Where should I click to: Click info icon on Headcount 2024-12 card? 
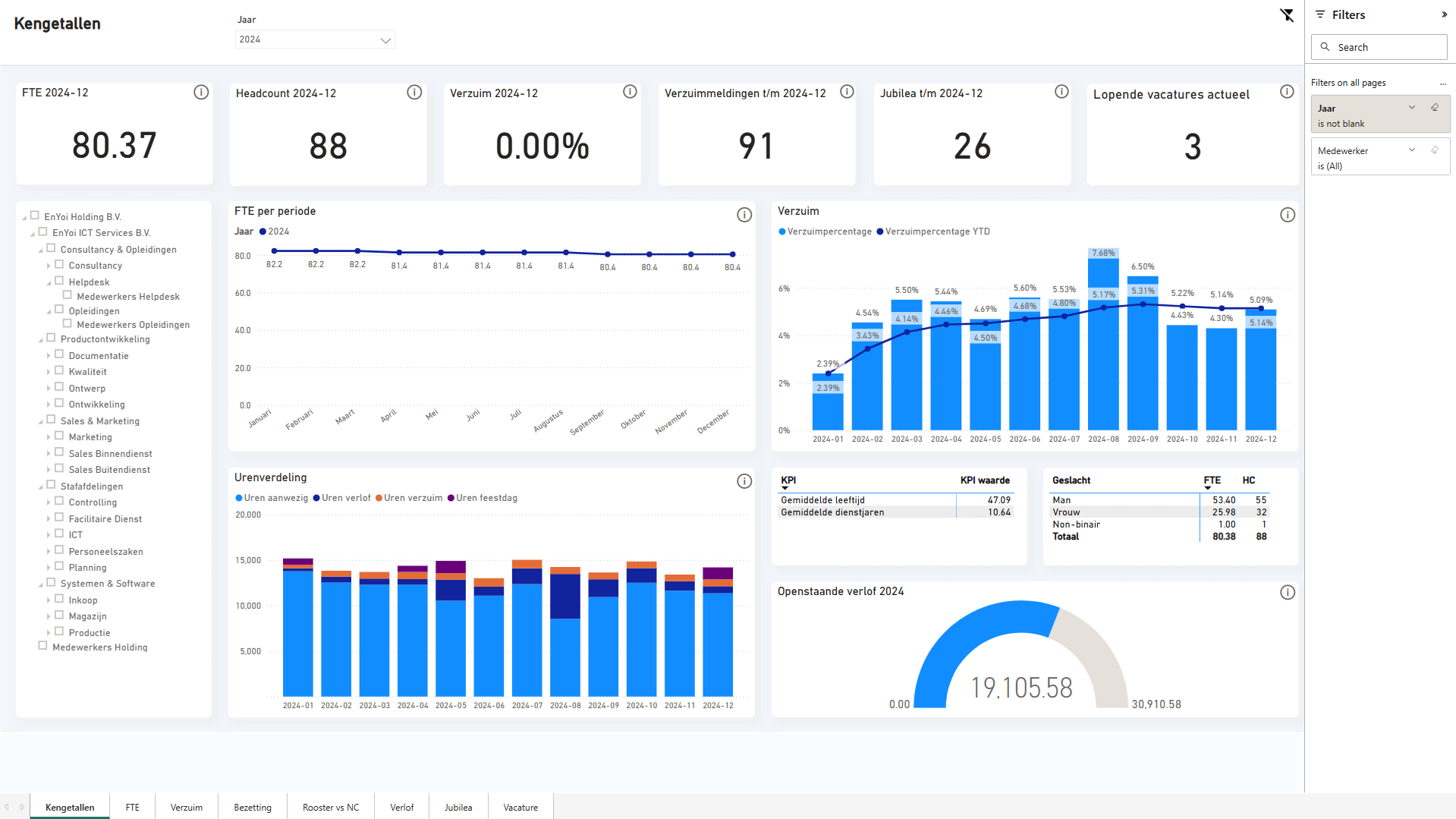(x=414, y=93)
